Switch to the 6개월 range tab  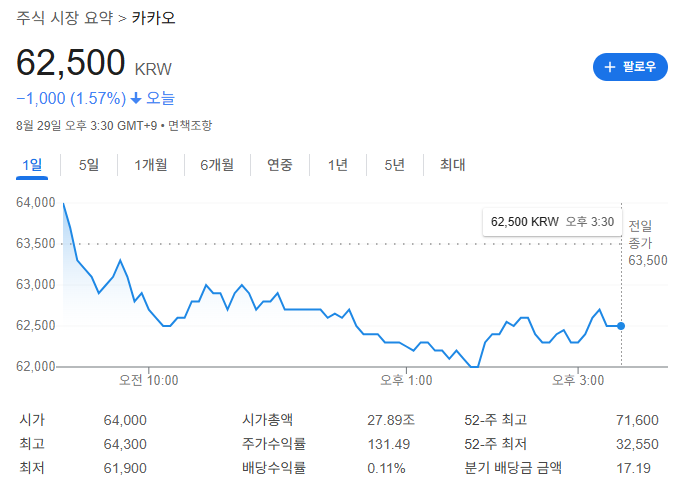coord(217,165)
